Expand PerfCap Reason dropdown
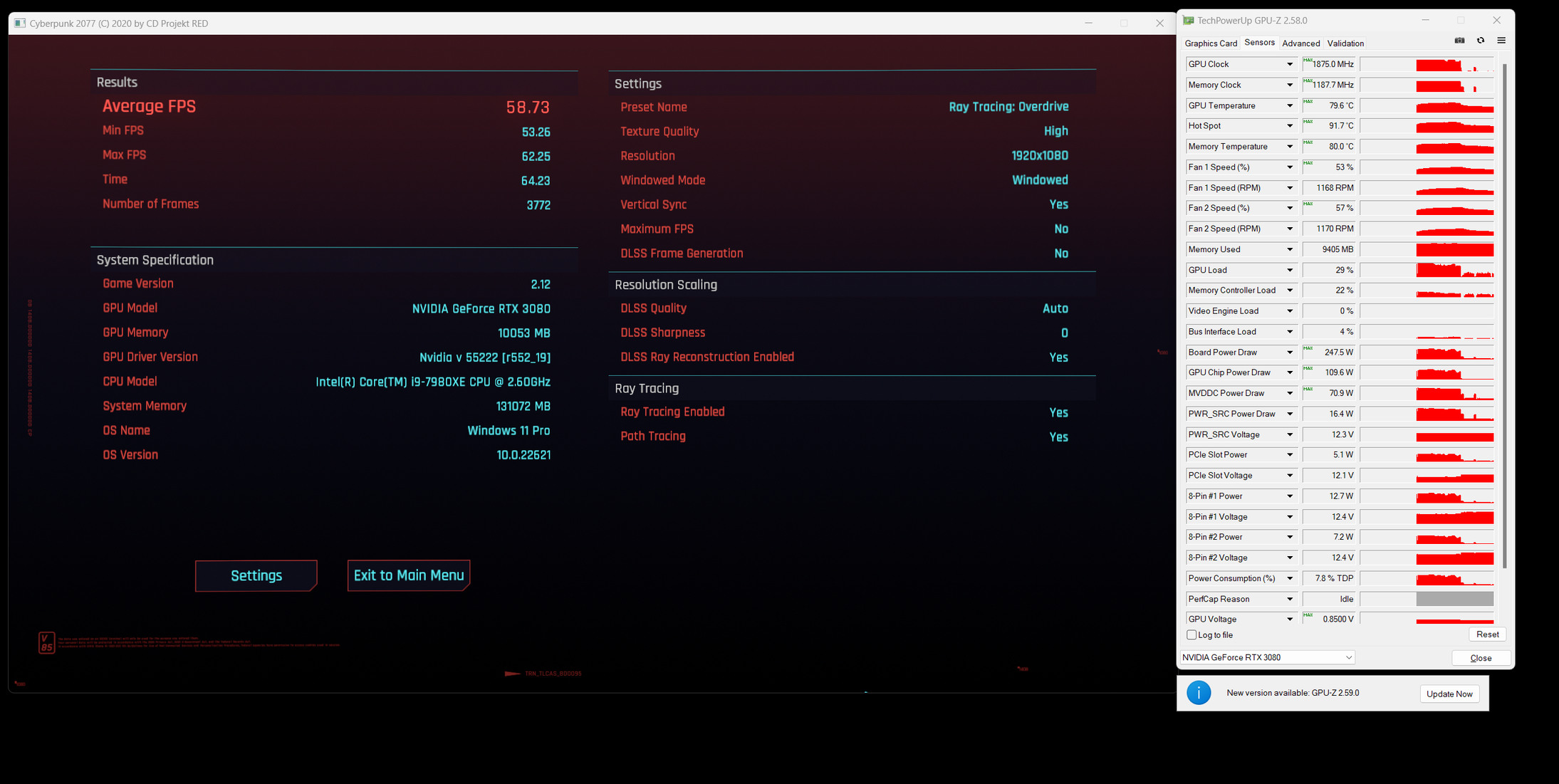 (1289, 599)
